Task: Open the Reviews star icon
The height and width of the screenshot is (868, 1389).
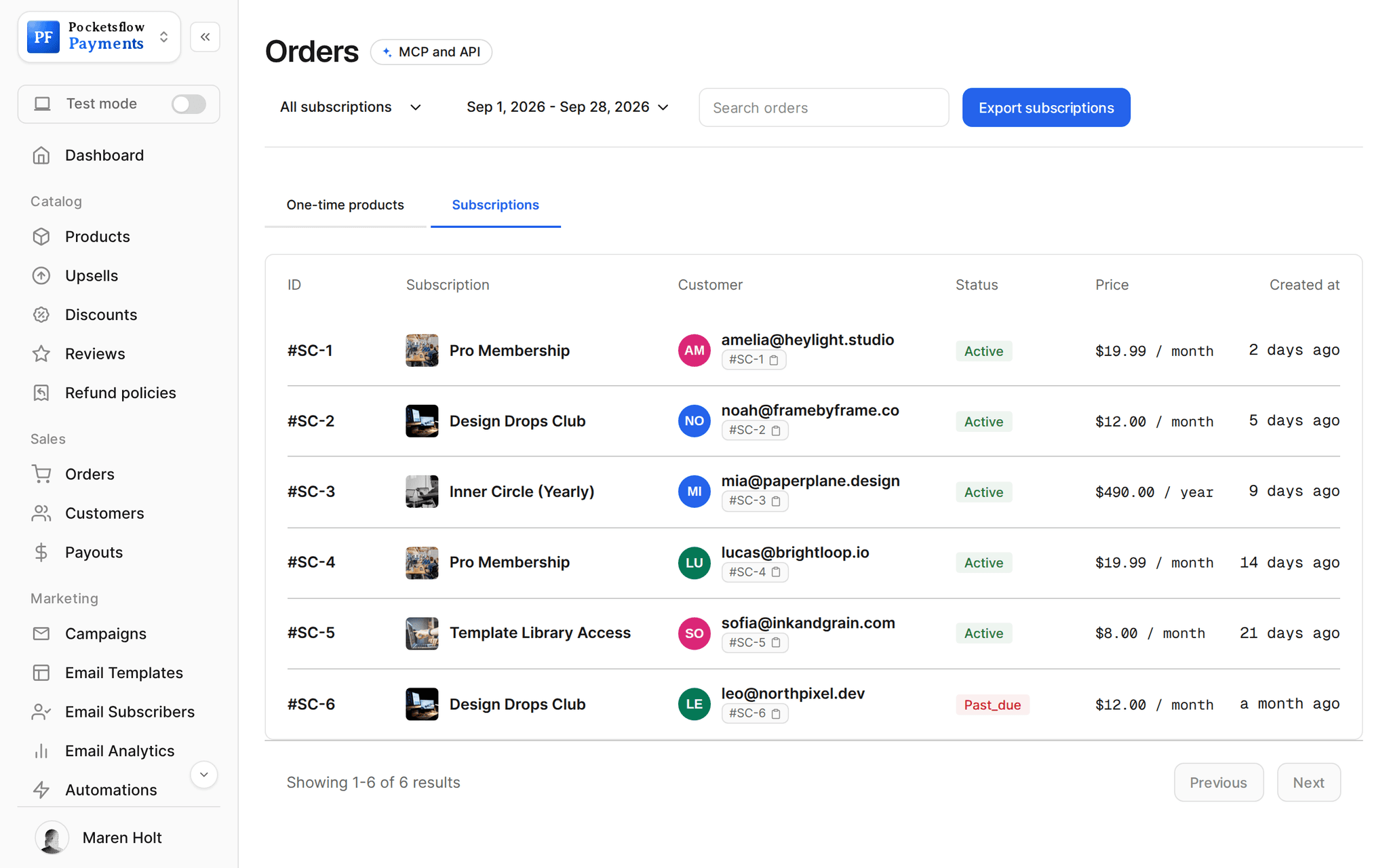Action: [41, 353]
